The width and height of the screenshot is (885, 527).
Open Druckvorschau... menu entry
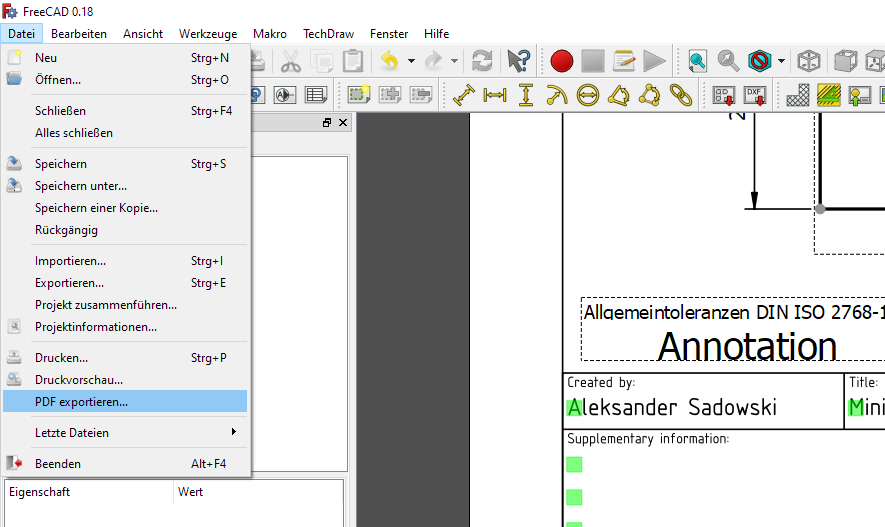(125, 380)
